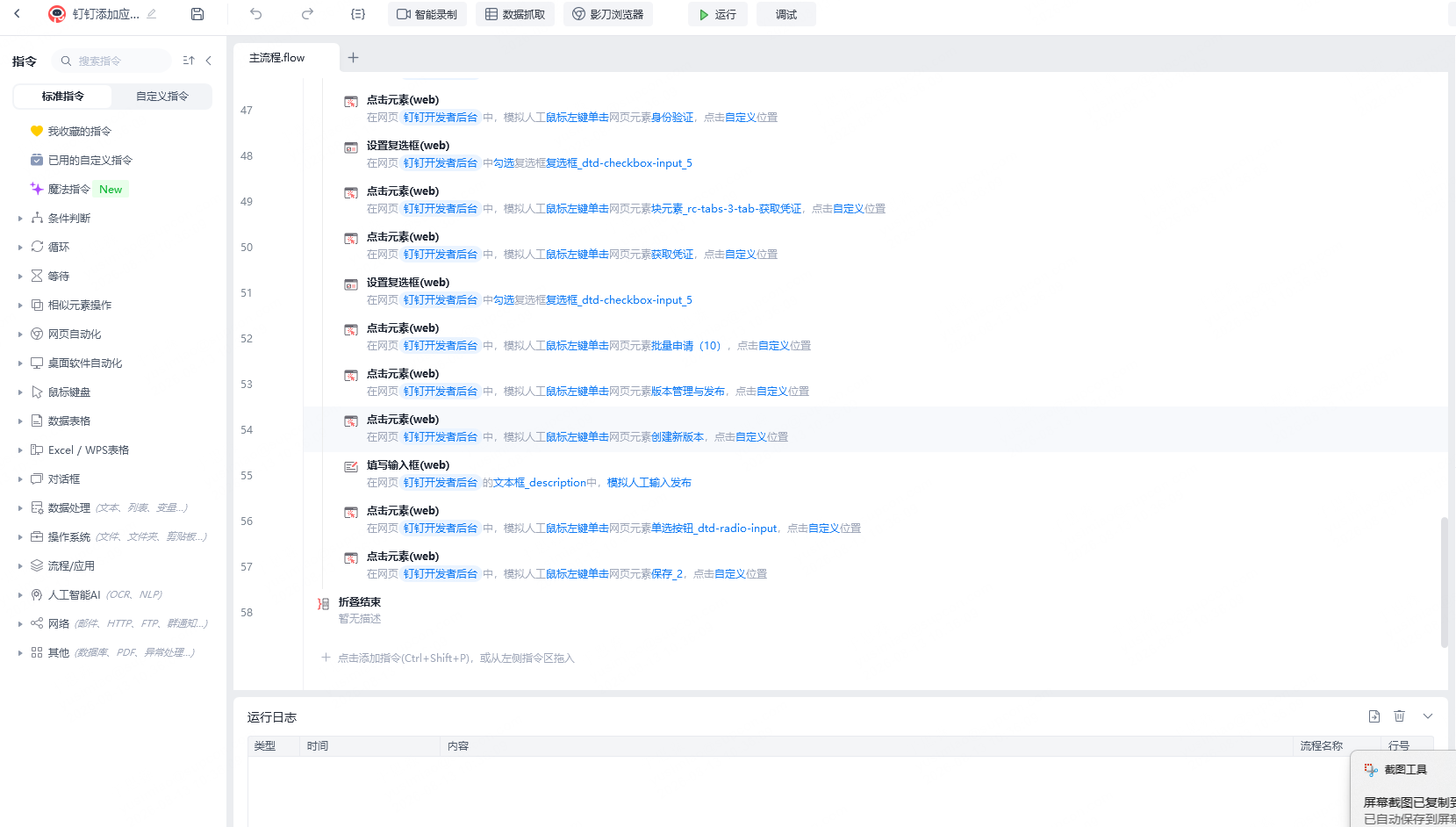This screenshot has width=1456, height=827.
Task: Expand the 循环 category
Action: coord(20,247)
